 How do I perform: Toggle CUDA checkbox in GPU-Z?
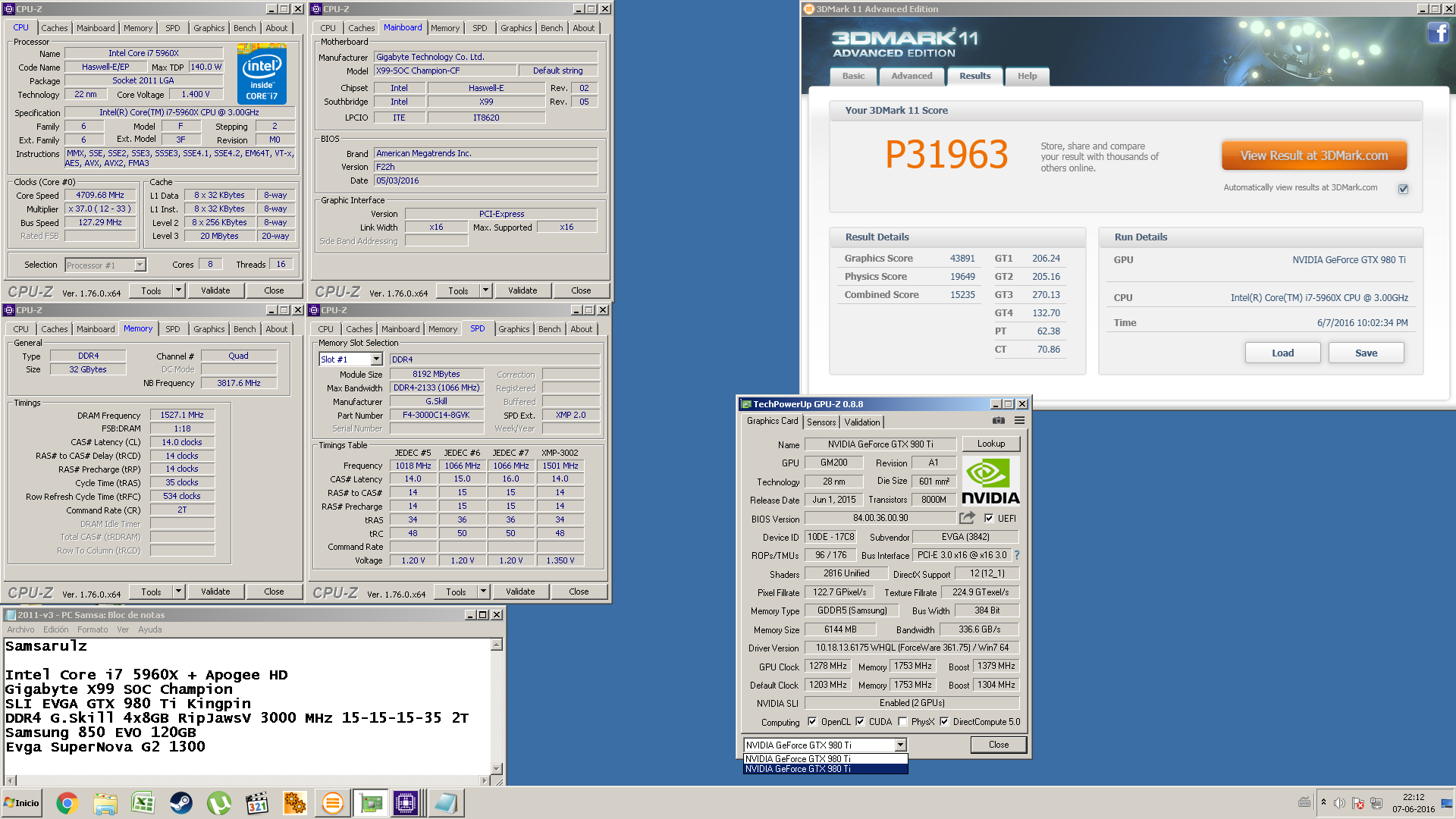point(860,722)
